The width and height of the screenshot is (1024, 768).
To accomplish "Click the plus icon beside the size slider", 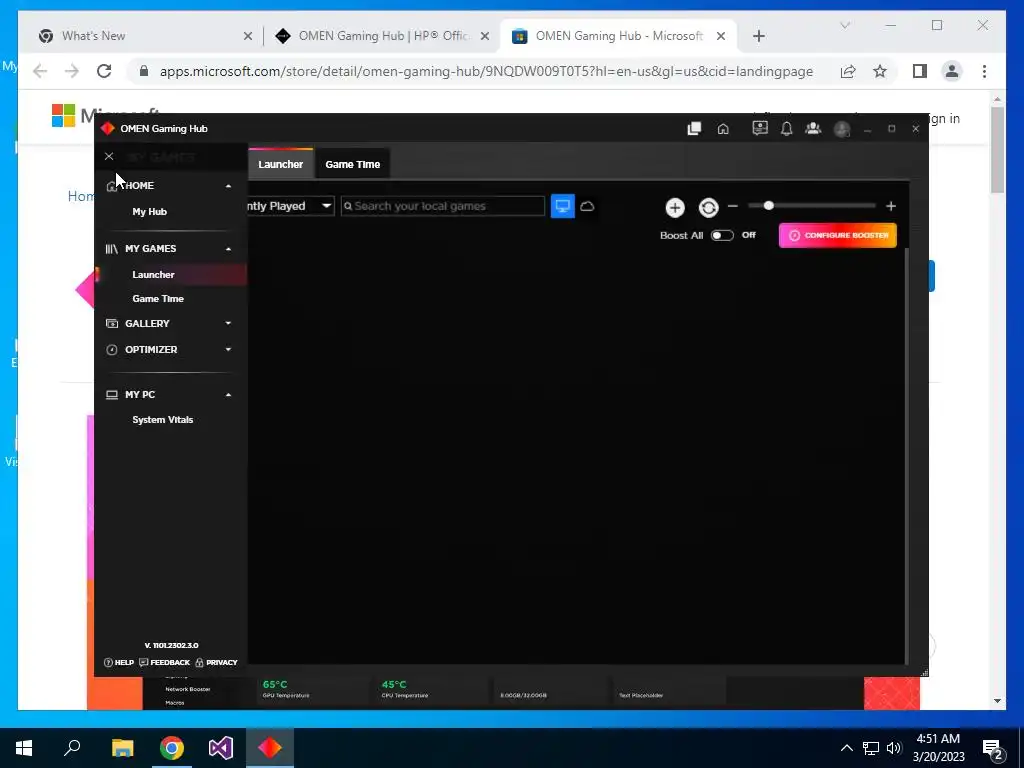I will coord(891,206).
